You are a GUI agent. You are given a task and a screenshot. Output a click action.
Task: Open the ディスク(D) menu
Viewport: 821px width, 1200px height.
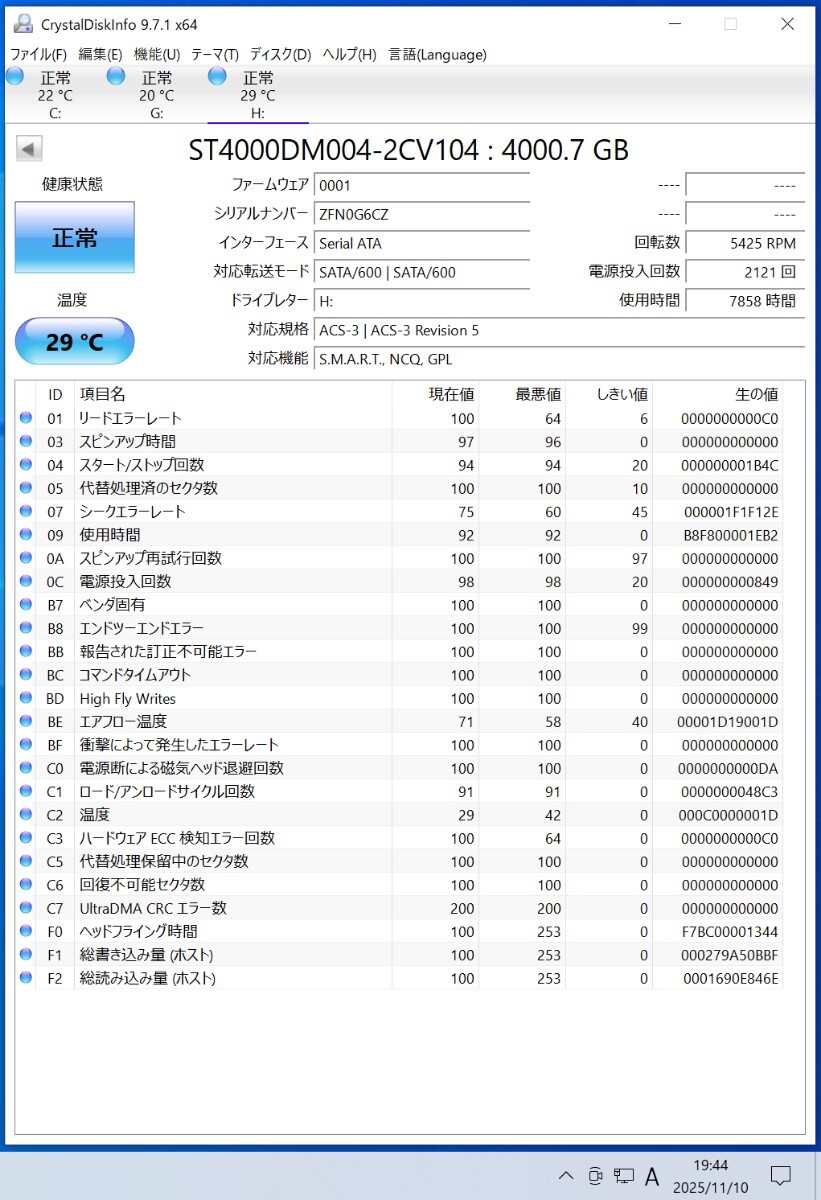pyautogui.click(x=280, y=55)
